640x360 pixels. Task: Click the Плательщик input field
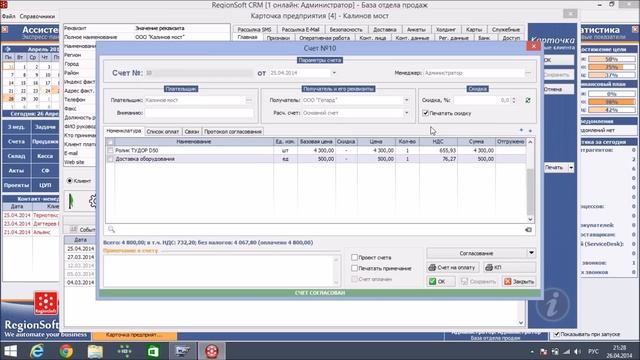195,100
